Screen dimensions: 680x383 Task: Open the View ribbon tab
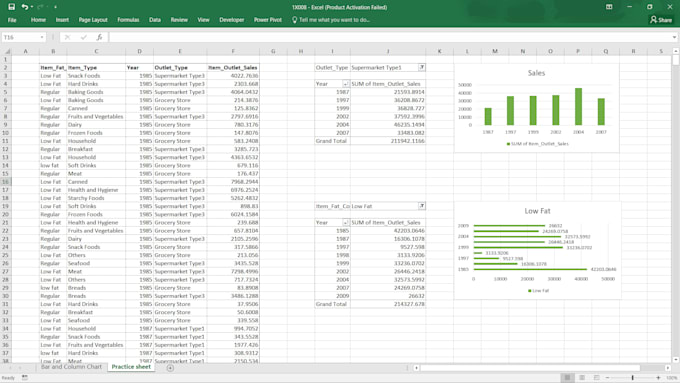coord(203,20)
